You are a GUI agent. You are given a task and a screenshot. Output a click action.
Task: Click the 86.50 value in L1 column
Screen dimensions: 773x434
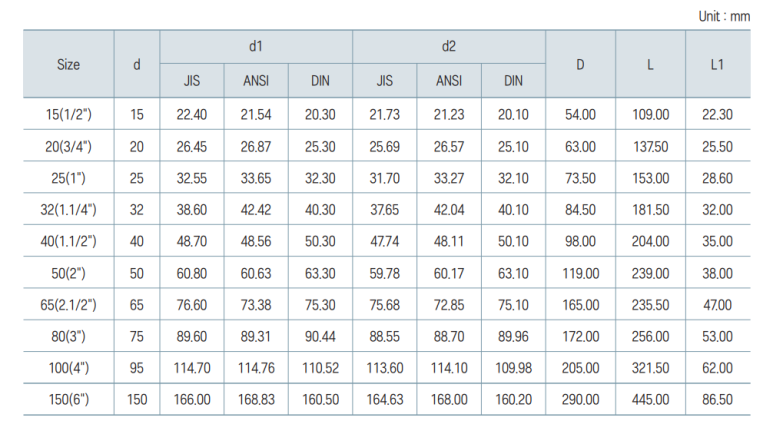tap(717, 399)
